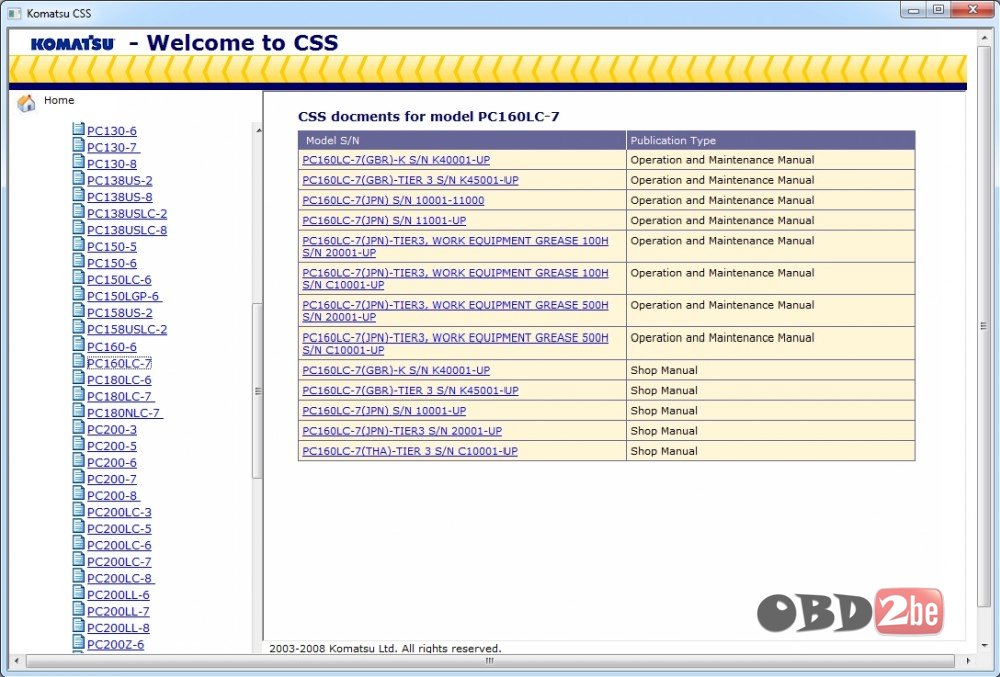
Task: Click document icon beside PC160LC-7
Action: [x=78, y=361]
